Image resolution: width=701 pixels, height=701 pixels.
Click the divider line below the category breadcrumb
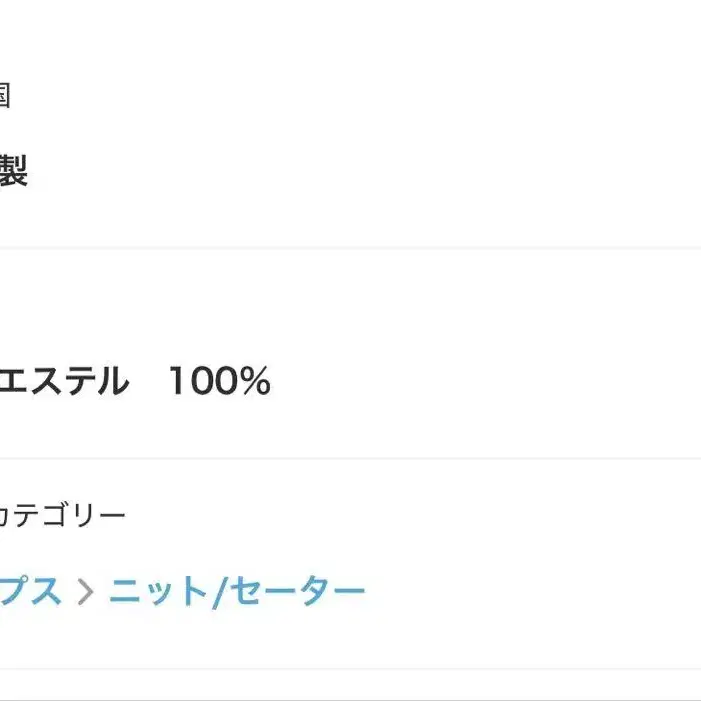pos(350,669)
